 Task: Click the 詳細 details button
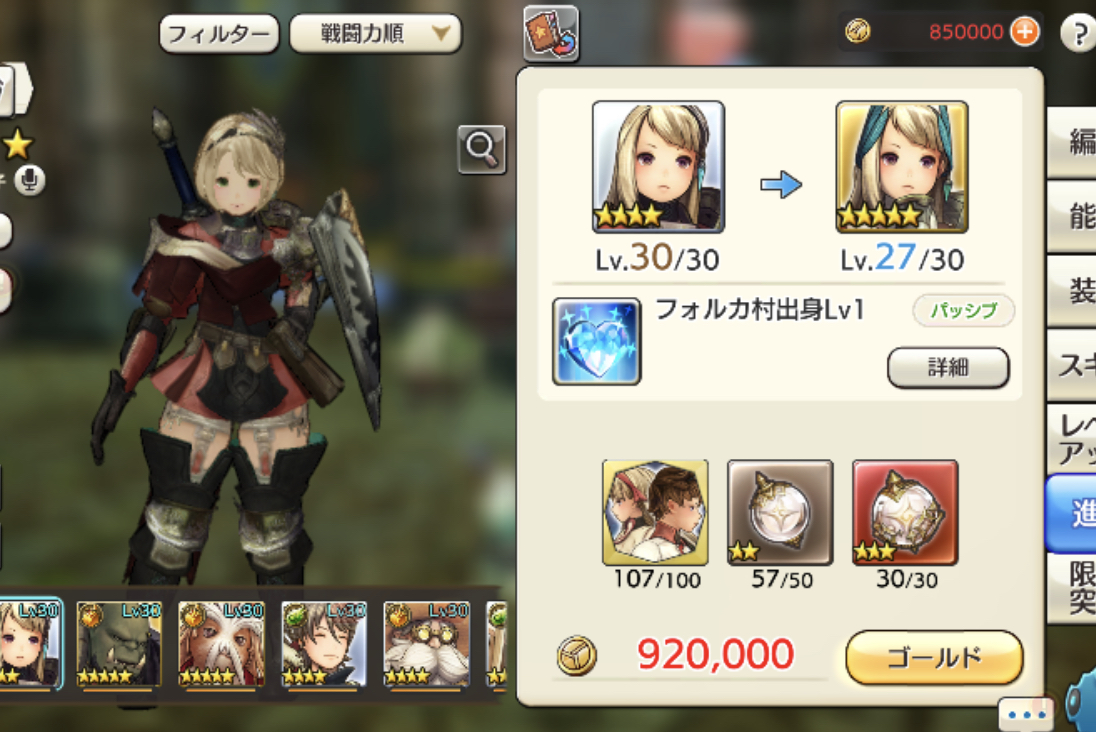point(948,367)
